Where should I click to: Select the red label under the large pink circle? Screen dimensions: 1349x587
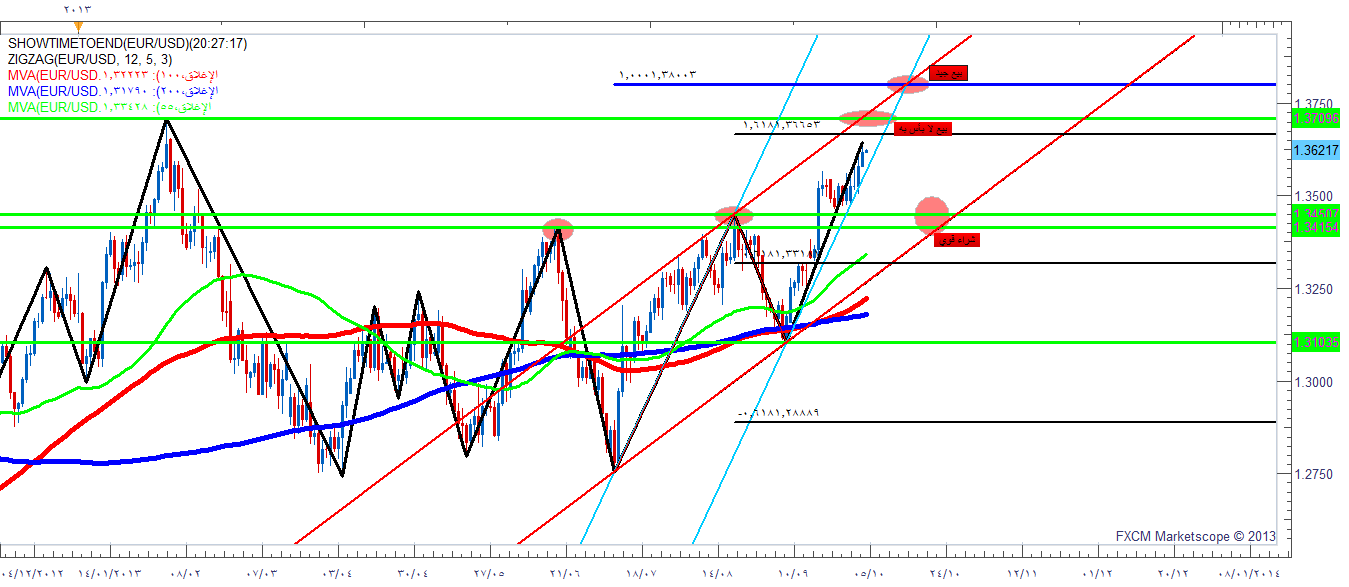coord(956,240)
